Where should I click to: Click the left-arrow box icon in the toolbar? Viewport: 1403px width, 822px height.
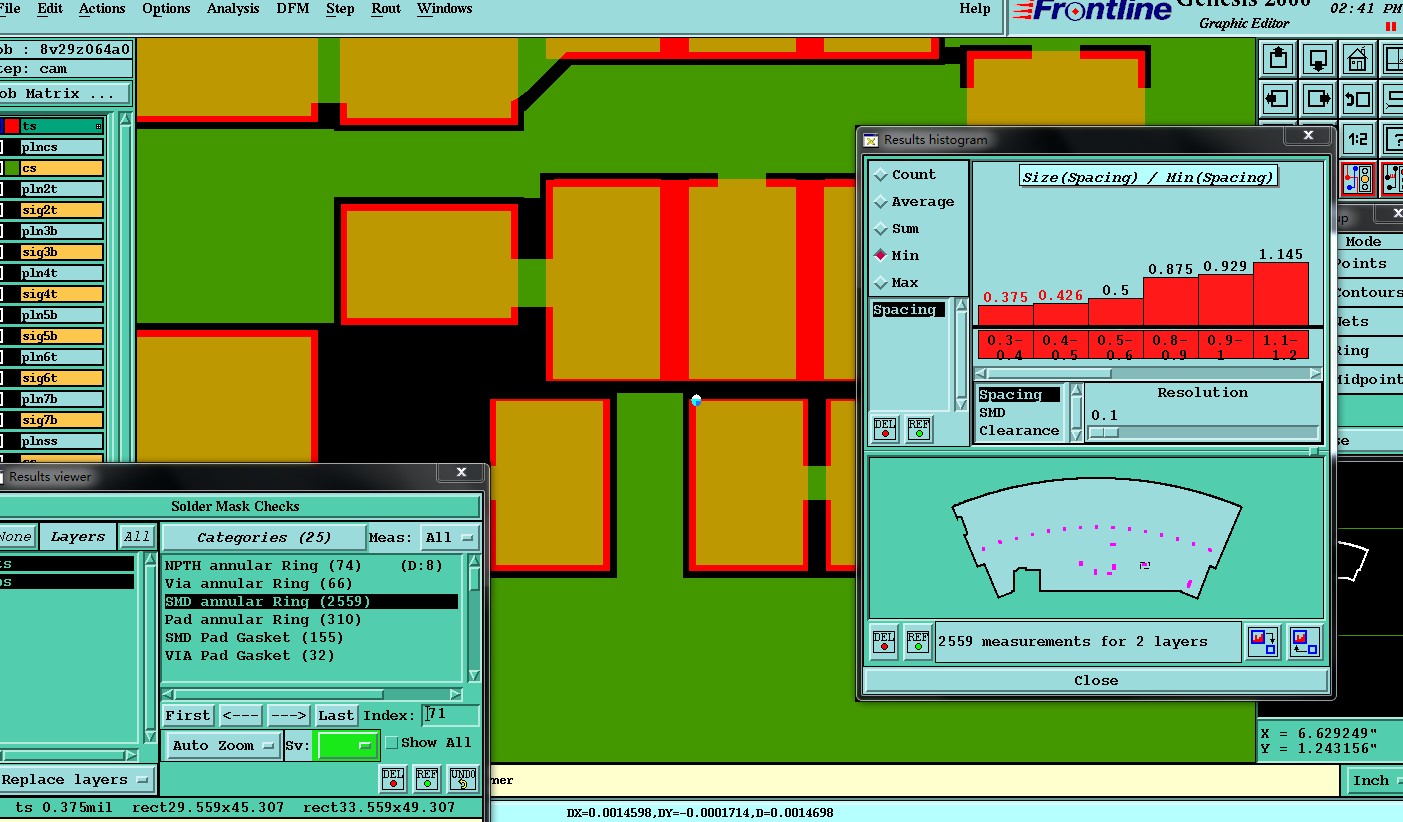[x=1279, y=98]
